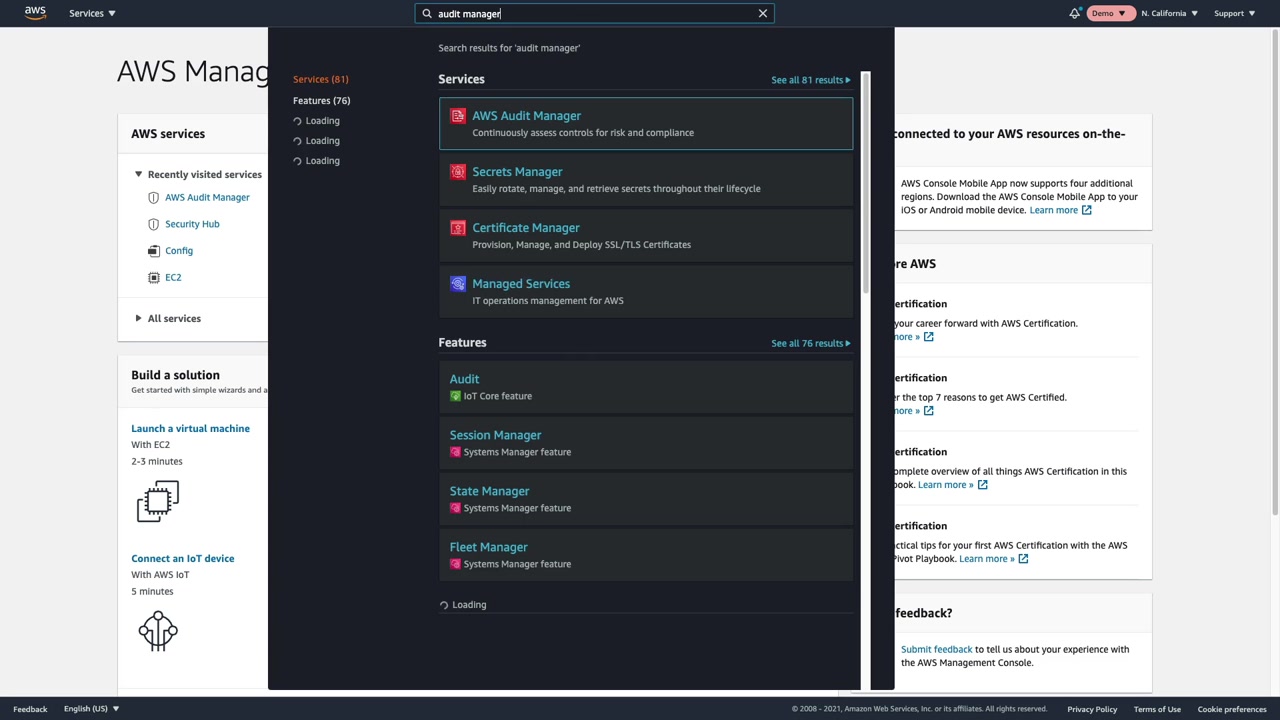1280x720 pixels.
Task: Open the AWS Audit Manager search result
Action: coord(646,124)
